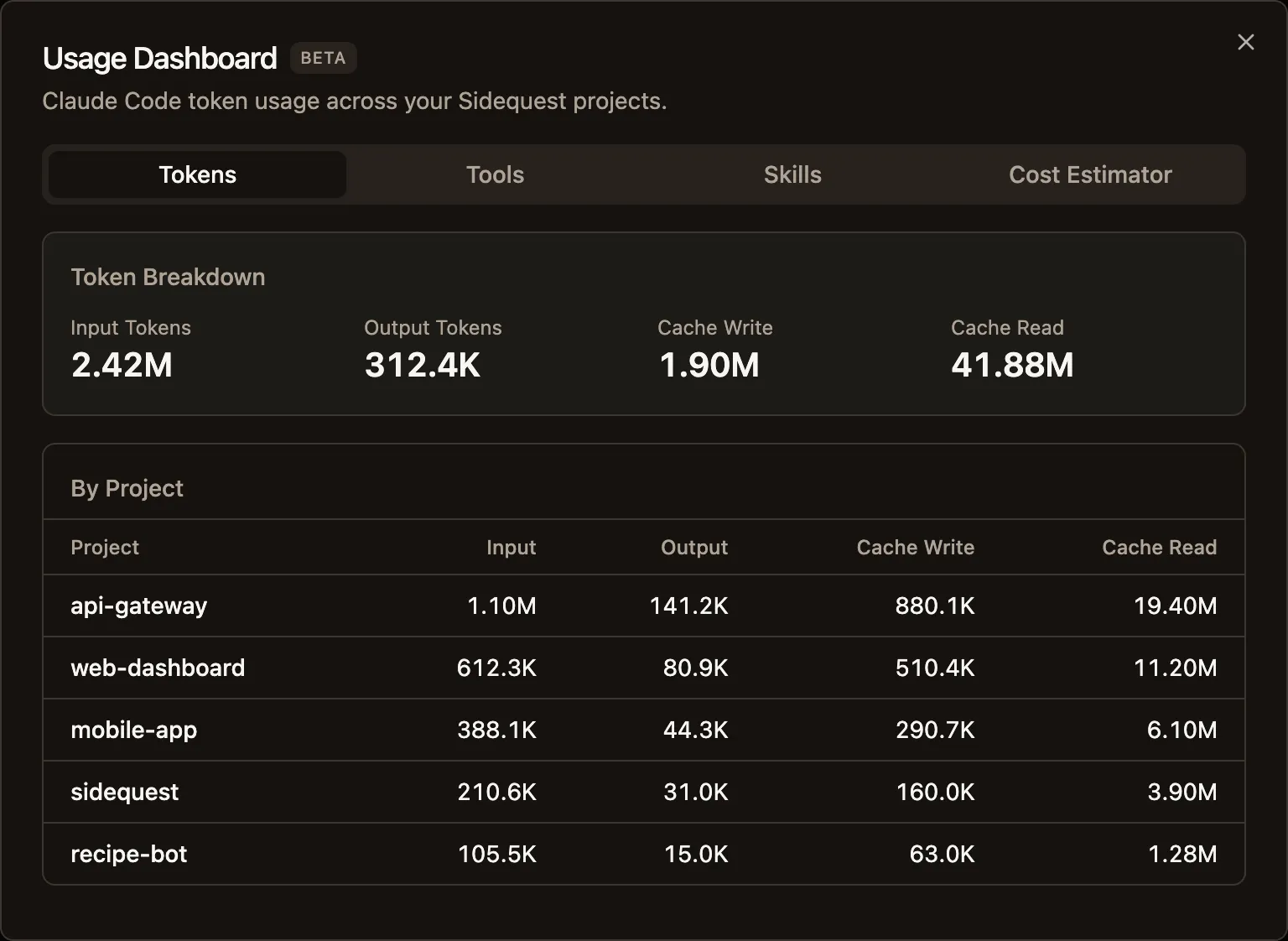Switch to the Tokens tab

pyautogui.click(x=197, y=174)
